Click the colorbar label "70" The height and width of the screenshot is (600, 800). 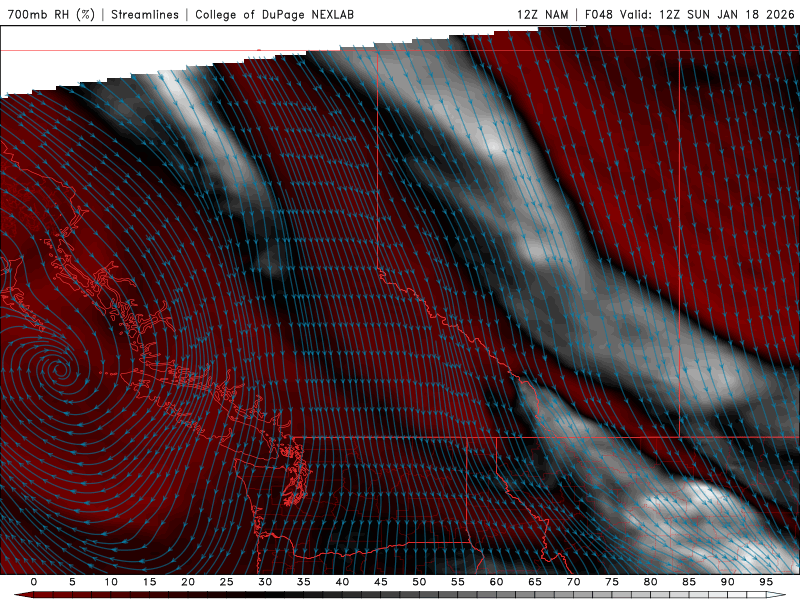(x=573, y=582)
